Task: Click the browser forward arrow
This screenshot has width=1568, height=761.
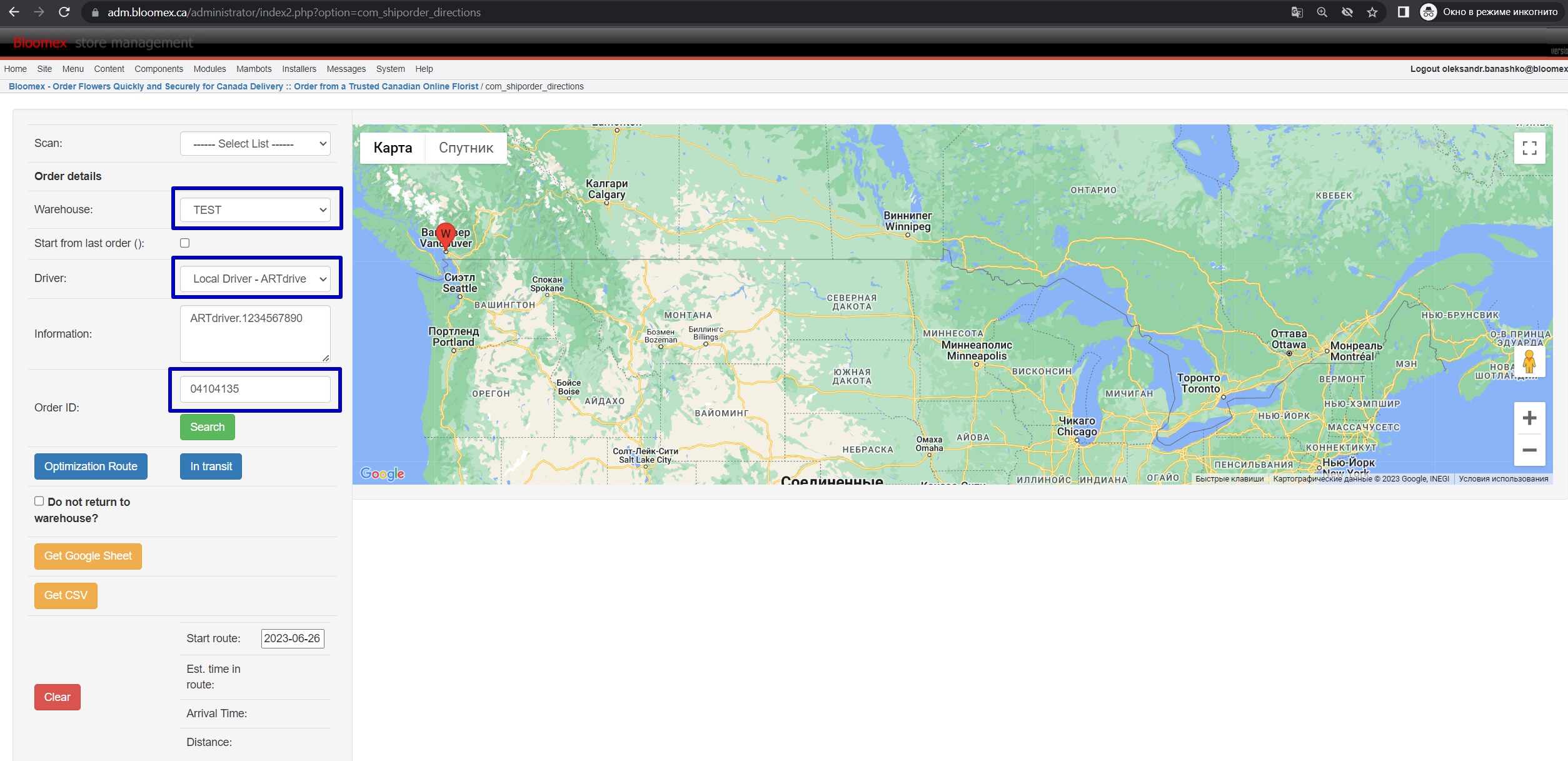Action: [x=39, y=12]
